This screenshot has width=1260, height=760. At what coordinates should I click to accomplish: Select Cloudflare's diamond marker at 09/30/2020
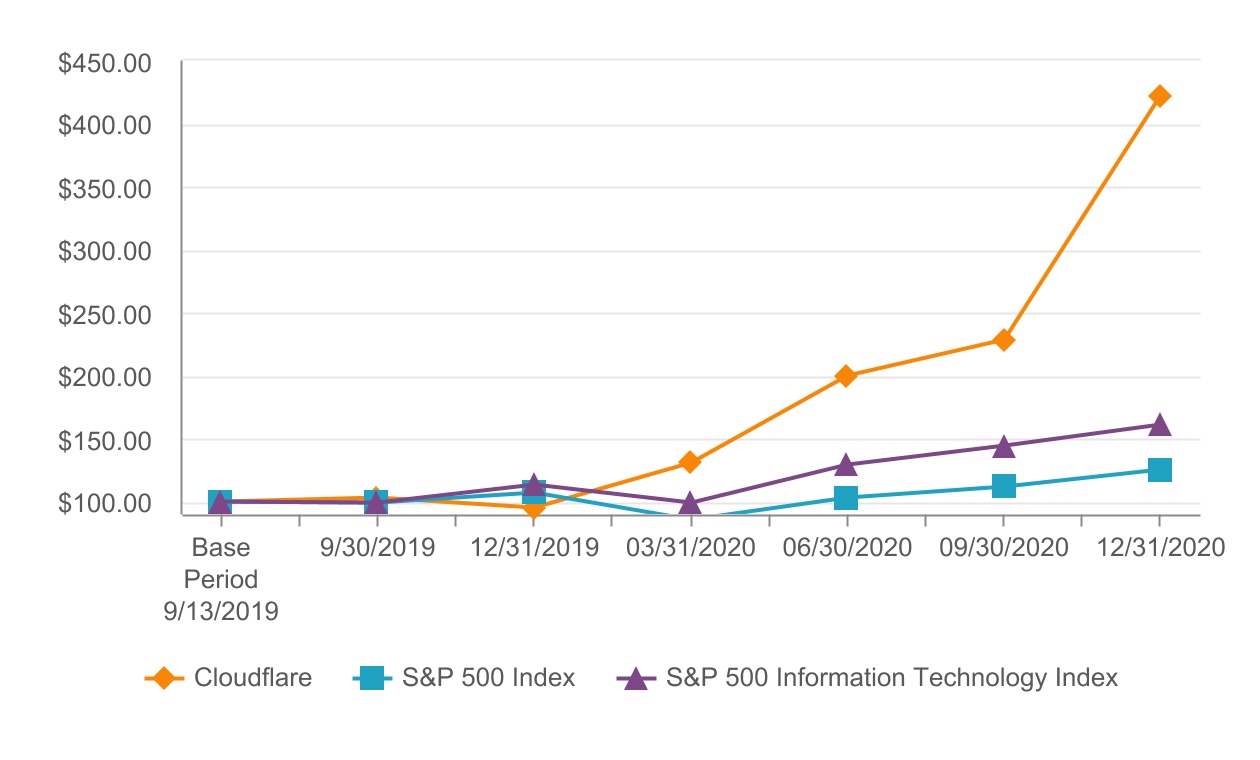pyautogui.click(x=1003, y=340)
